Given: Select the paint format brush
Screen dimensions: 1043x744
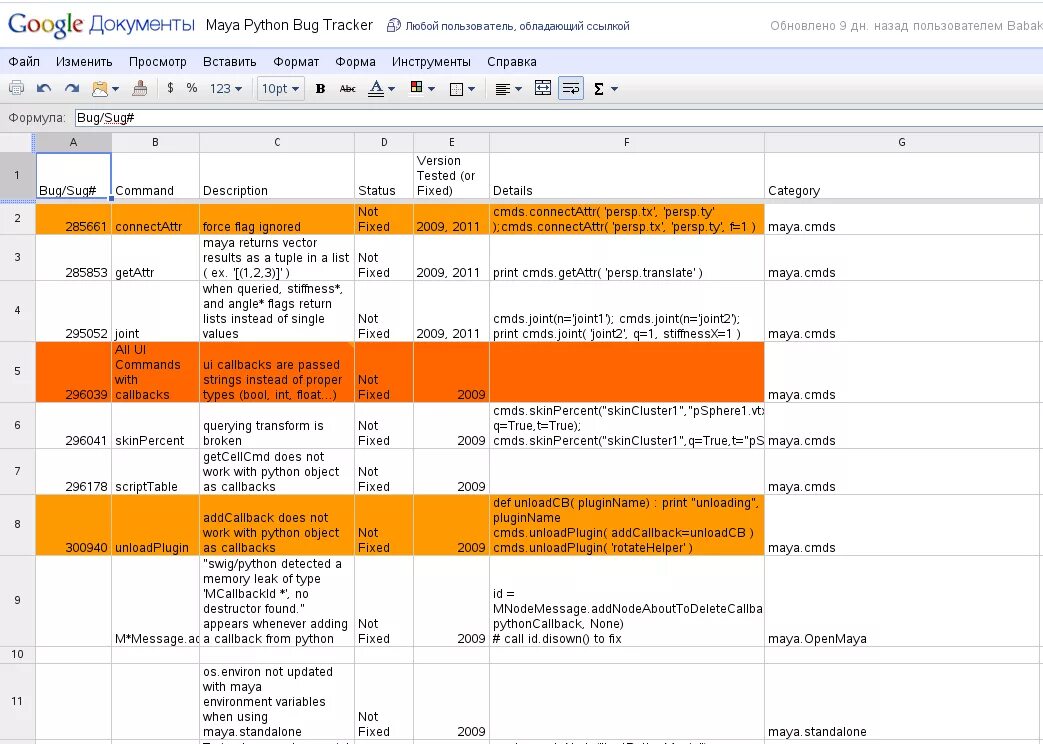Looking at the screenshot, I should click(x=140, y=88).
